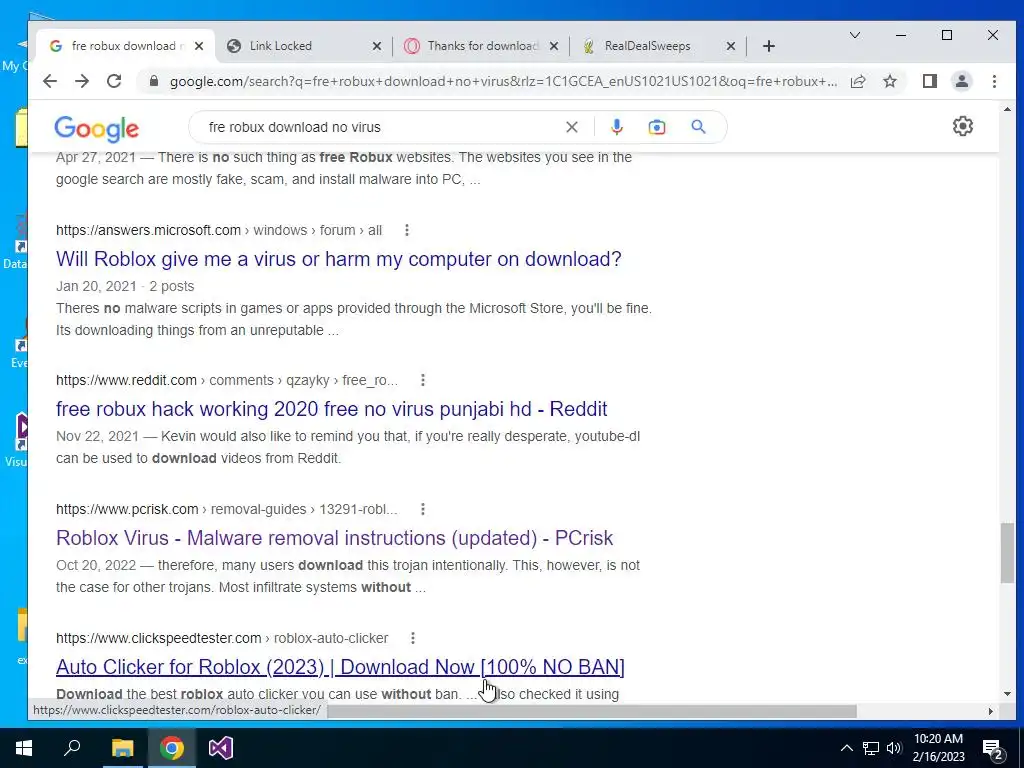Click the Chrome address bar URL
Viewport: 1024px width, 768px height.
click(x=503, y=81)
